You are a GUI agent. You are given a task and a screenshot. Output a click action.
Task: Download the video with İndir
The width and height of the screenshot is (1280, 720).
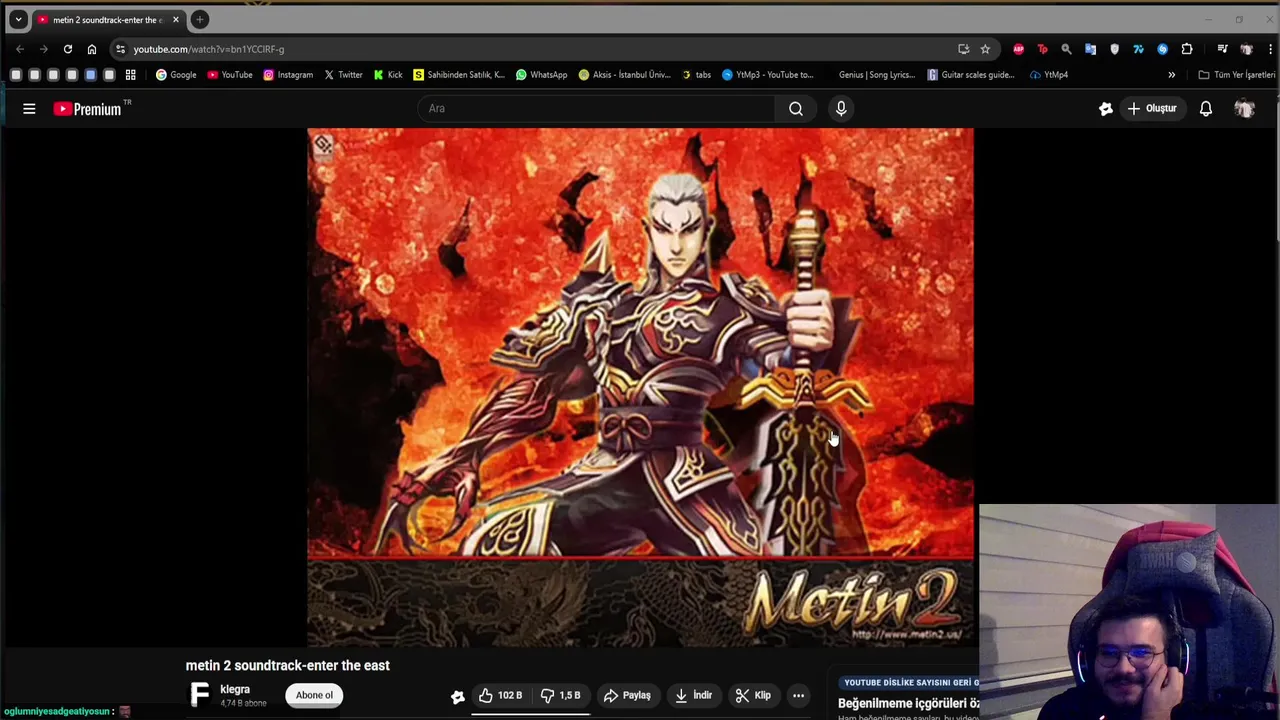pyautogui.click(x=692, y=695)
